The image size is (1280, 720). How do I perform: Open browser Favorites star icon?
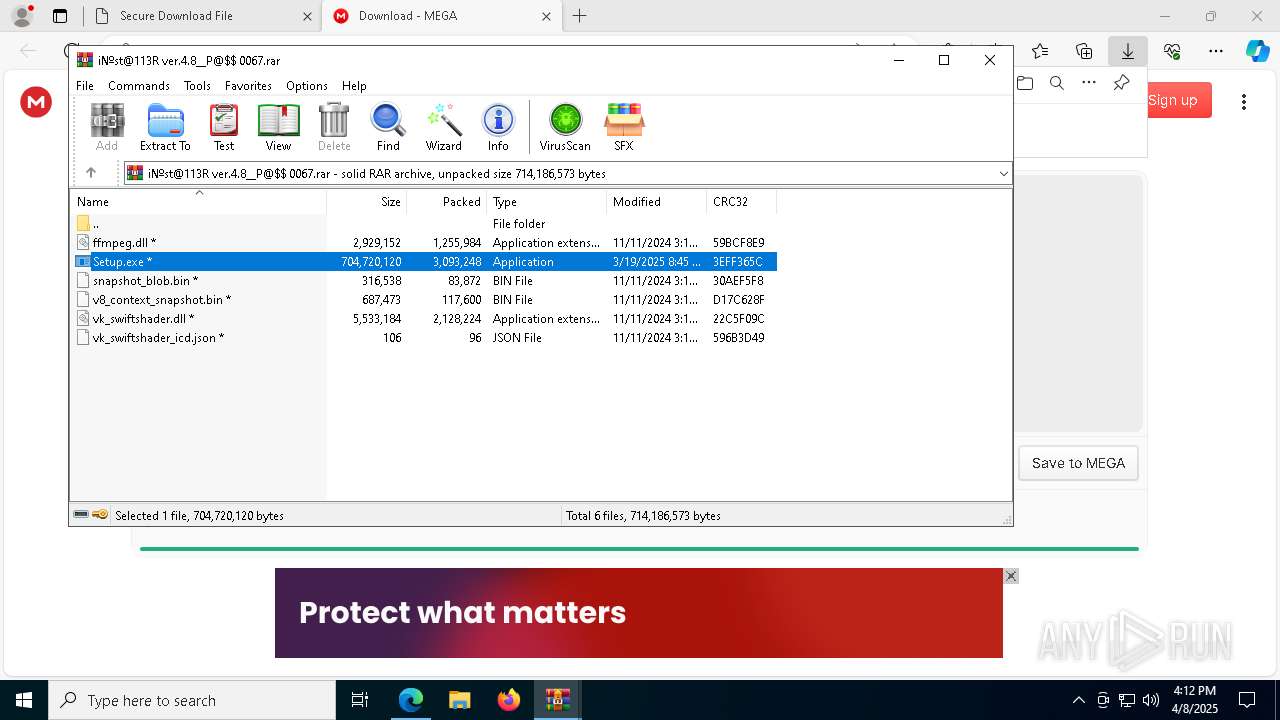(x=1040, y=51)
